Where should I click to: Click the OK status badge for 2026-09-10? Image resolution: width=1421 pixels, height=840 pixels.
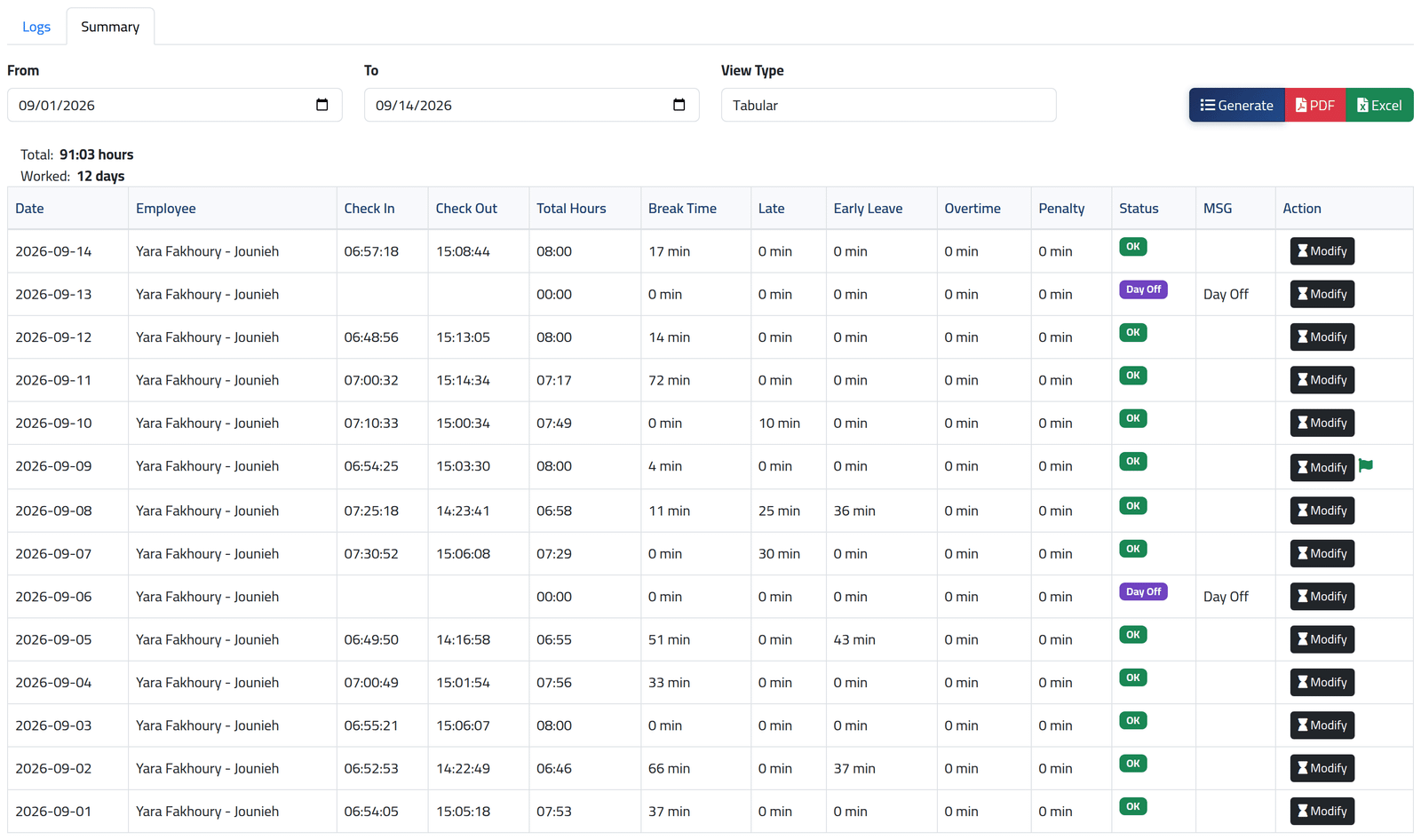1133,418
